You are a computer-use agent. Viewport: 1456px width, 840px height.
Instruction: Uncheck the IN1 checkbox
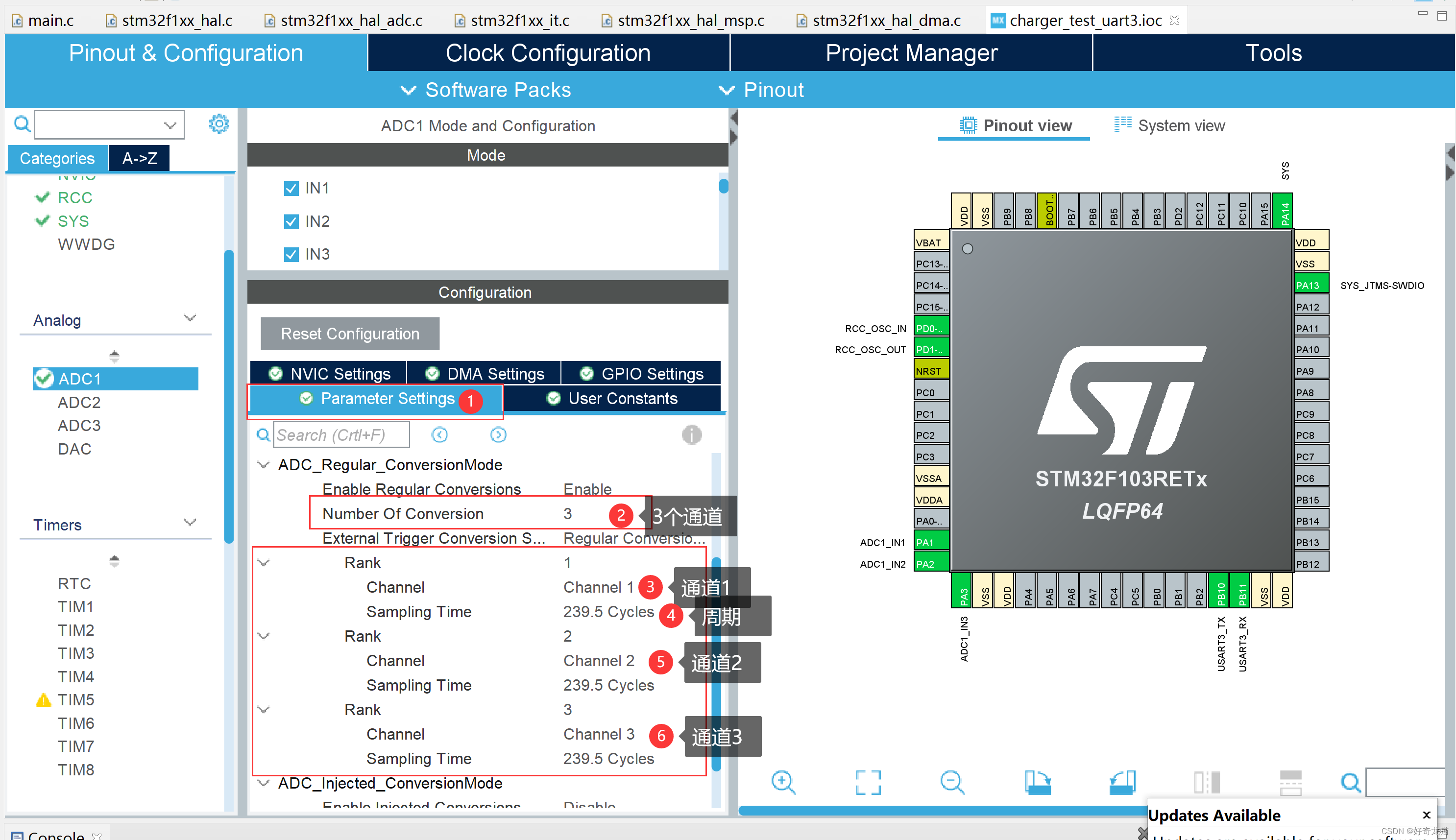click(x=291, y=189)
